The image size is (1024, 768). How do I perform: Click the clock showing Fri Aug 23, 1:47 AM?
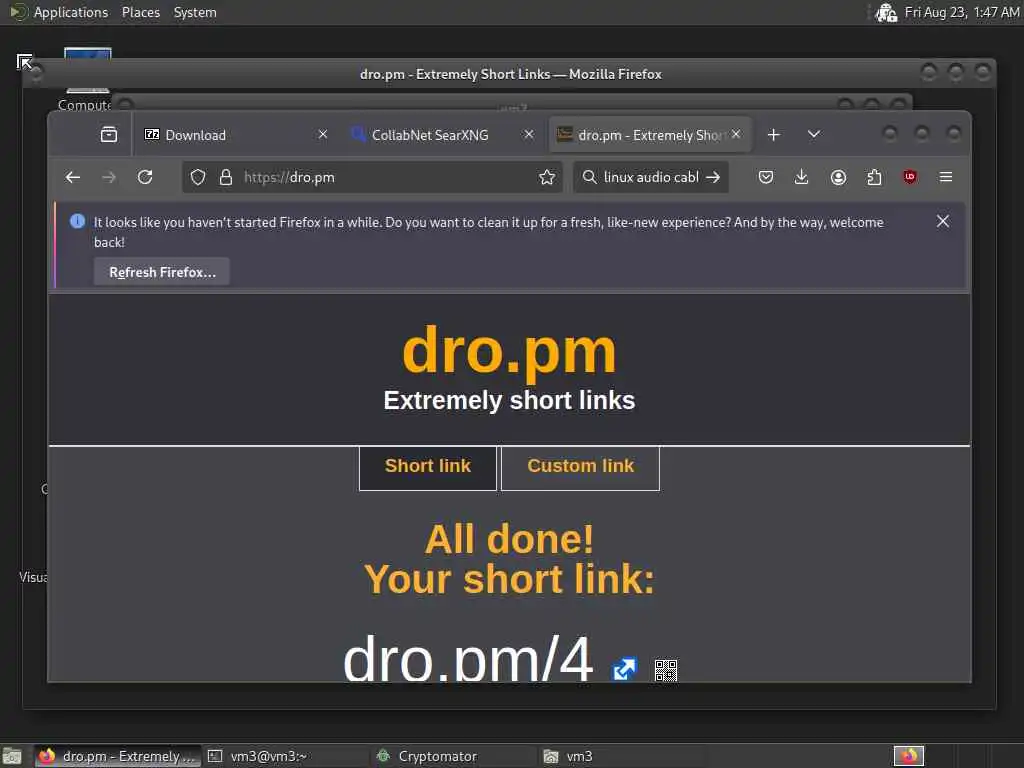tap(961, 12)
